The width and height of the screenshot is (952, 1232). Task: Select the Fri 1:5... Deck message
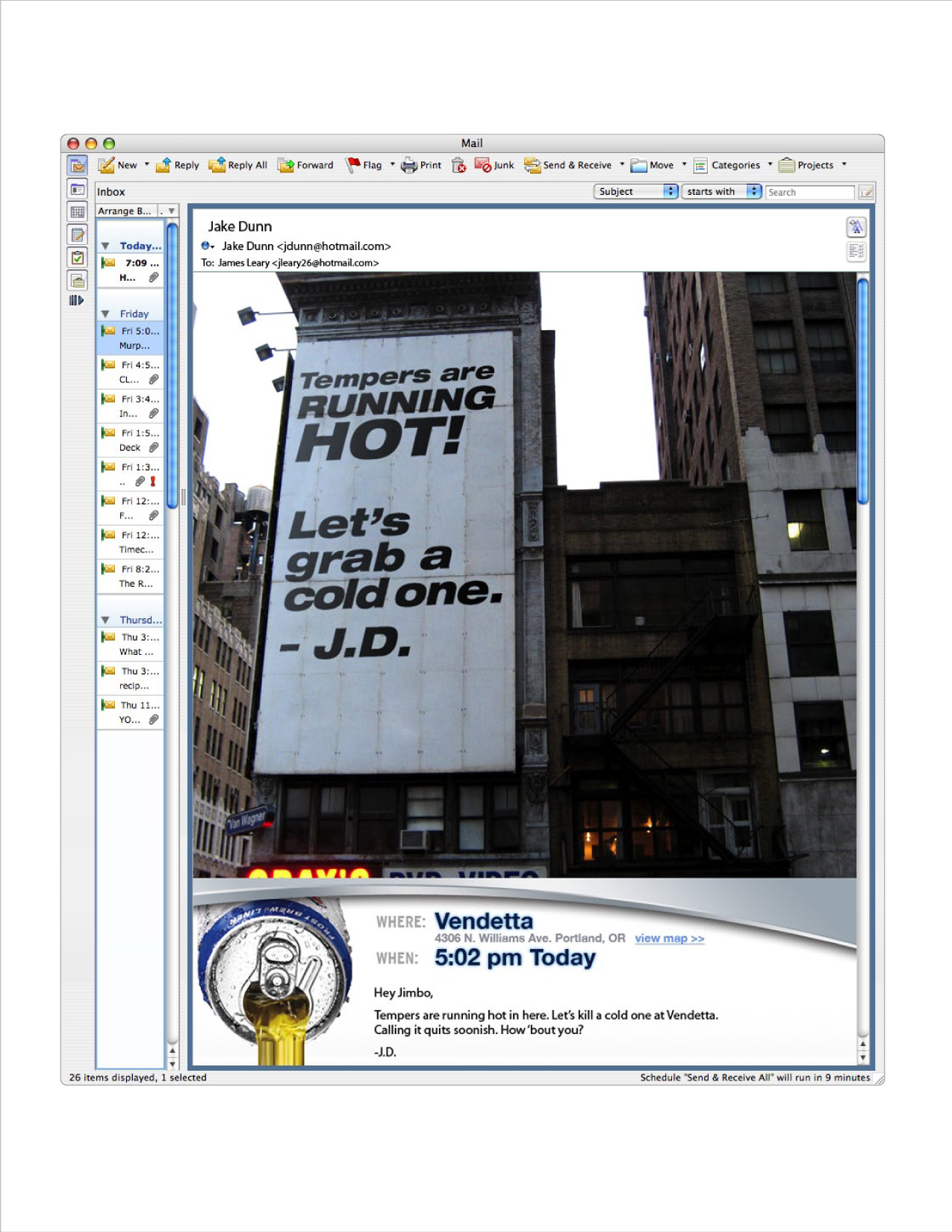(131, 440)
